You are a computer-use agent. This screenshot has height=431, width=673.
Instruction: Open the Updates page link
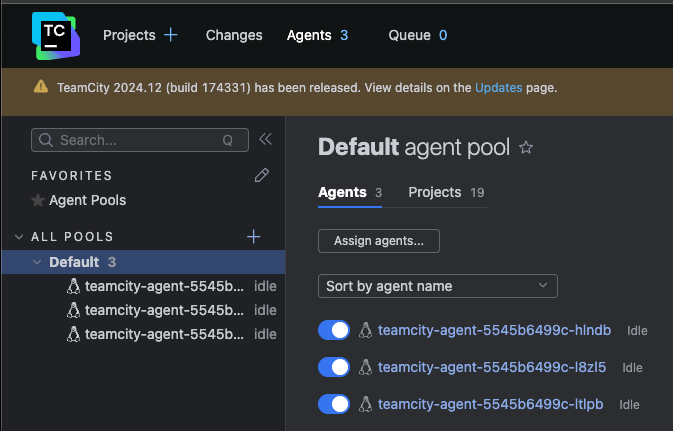[x=499, y=88]
